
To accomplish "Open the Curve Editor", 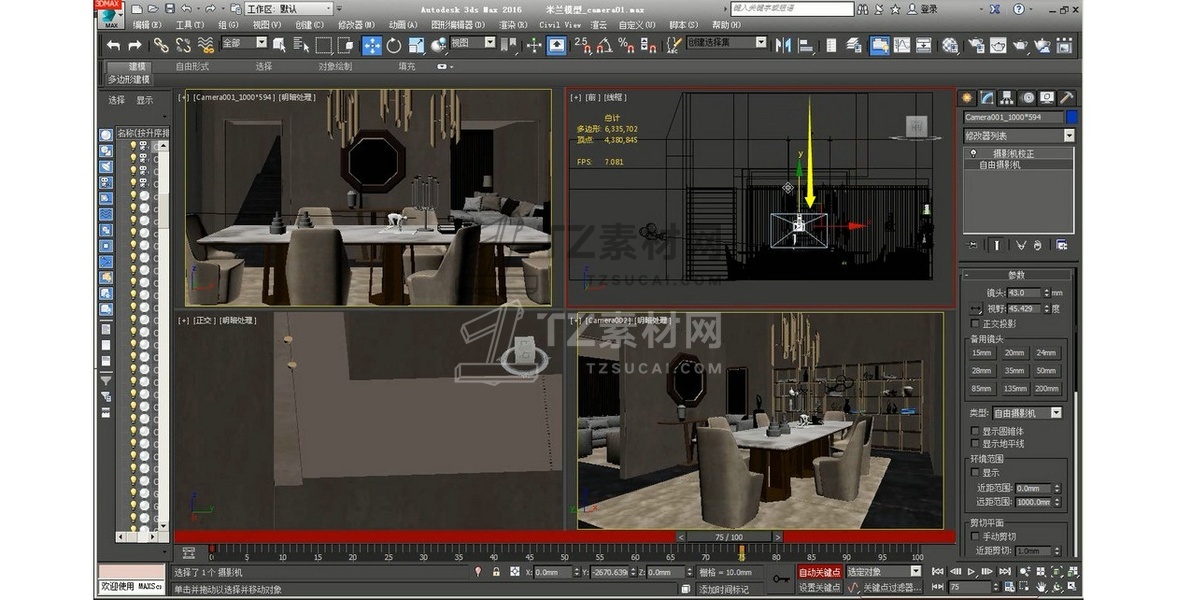I will (x=902, y=45).
